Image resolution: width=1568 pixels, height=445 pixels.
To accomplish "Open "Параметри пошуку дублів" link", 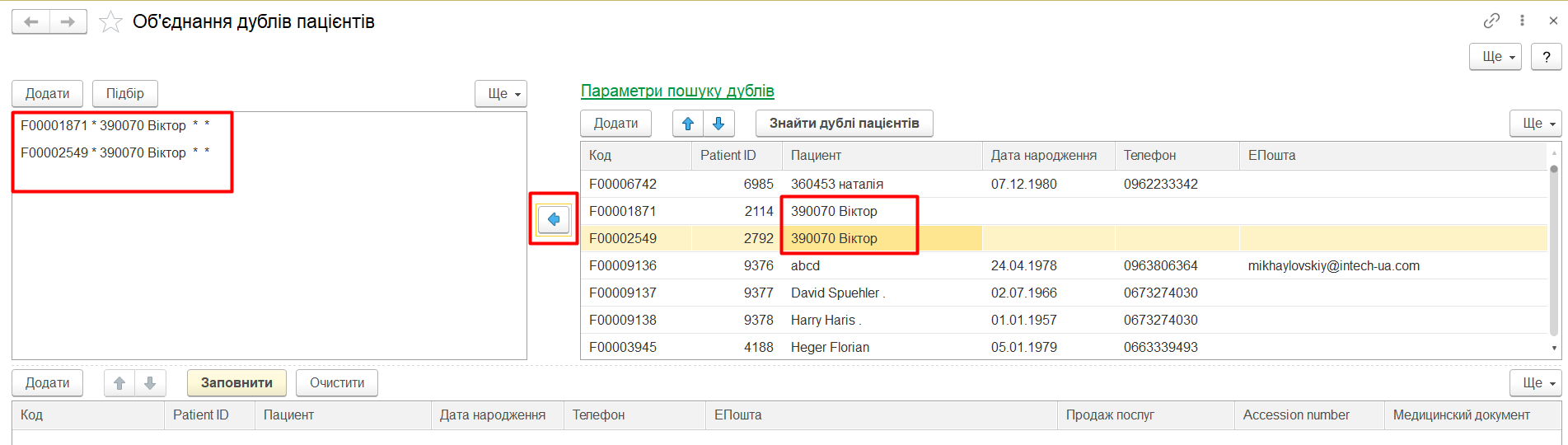I will coord(677,91).
